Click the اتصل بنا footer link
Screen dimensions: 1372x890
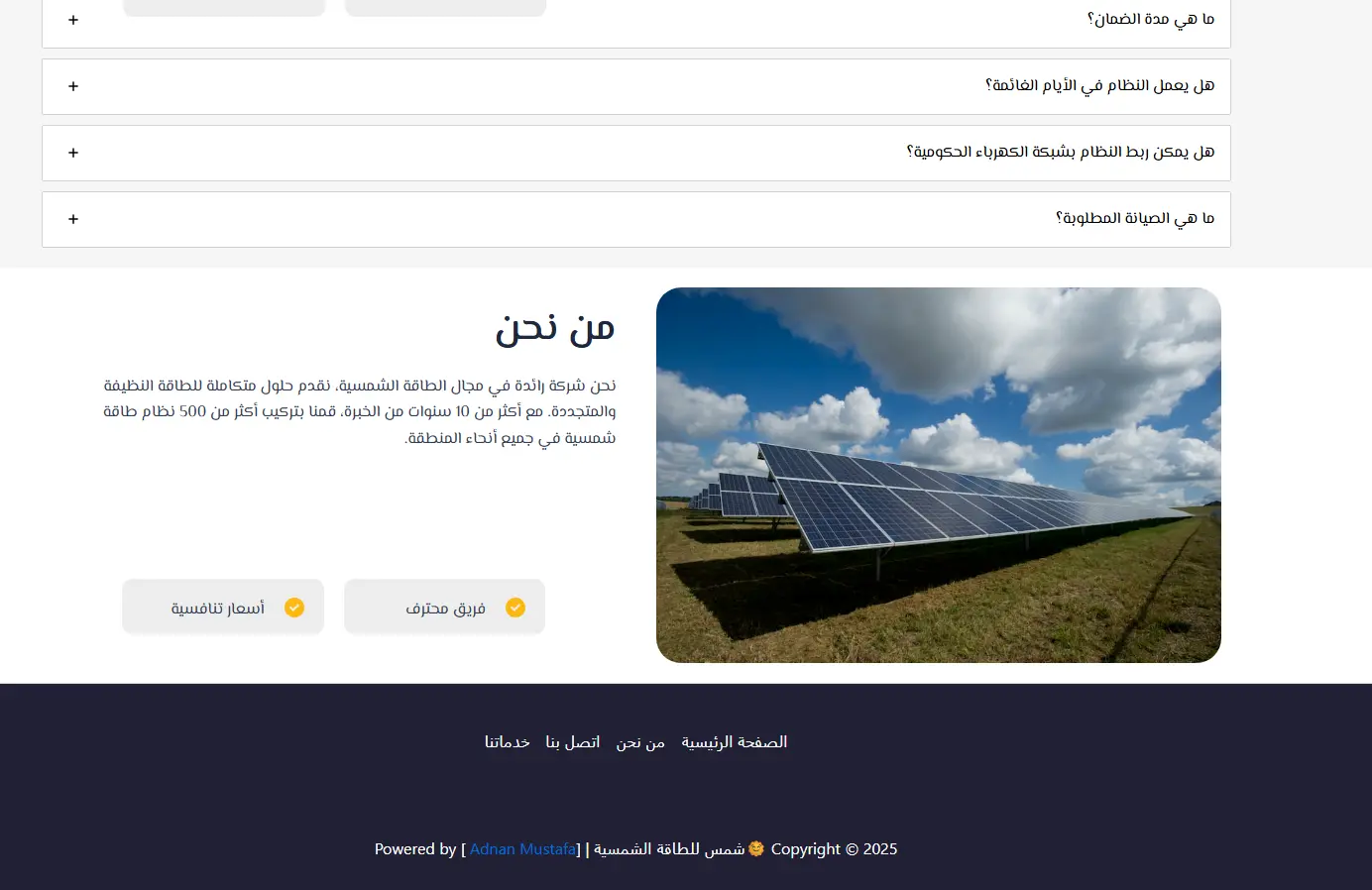(573, 741)
